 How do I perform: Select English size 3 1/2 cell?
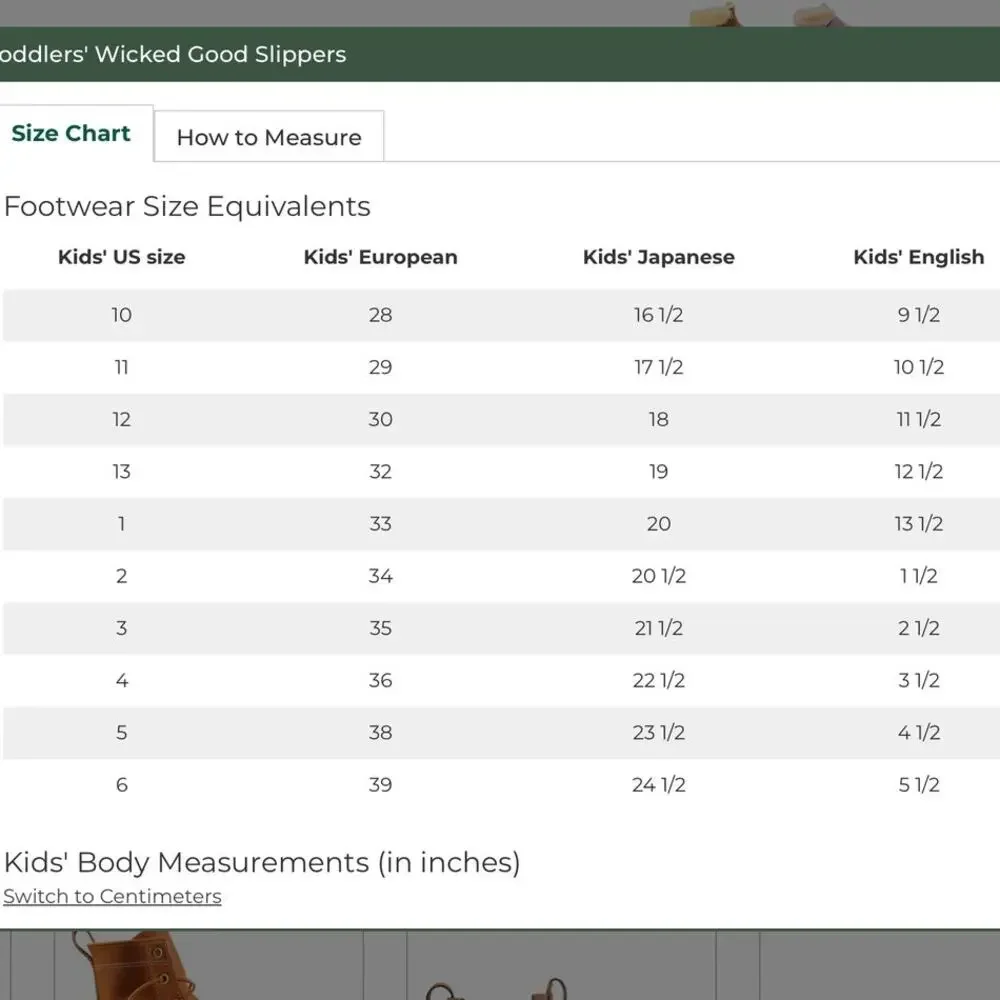918,680
